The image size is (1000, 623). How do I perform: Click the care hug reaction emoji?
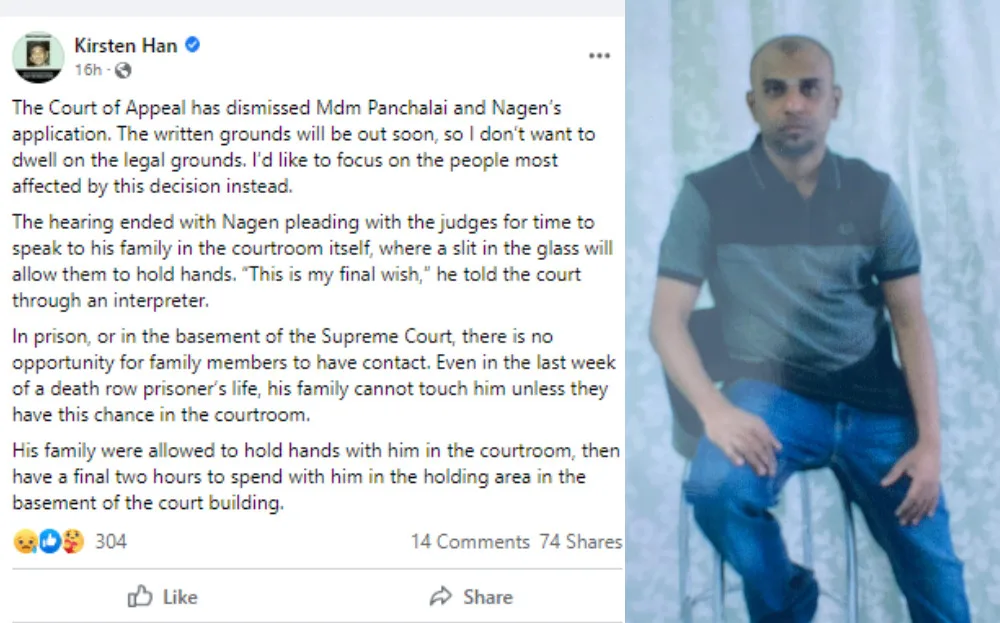tap(73, 541)
